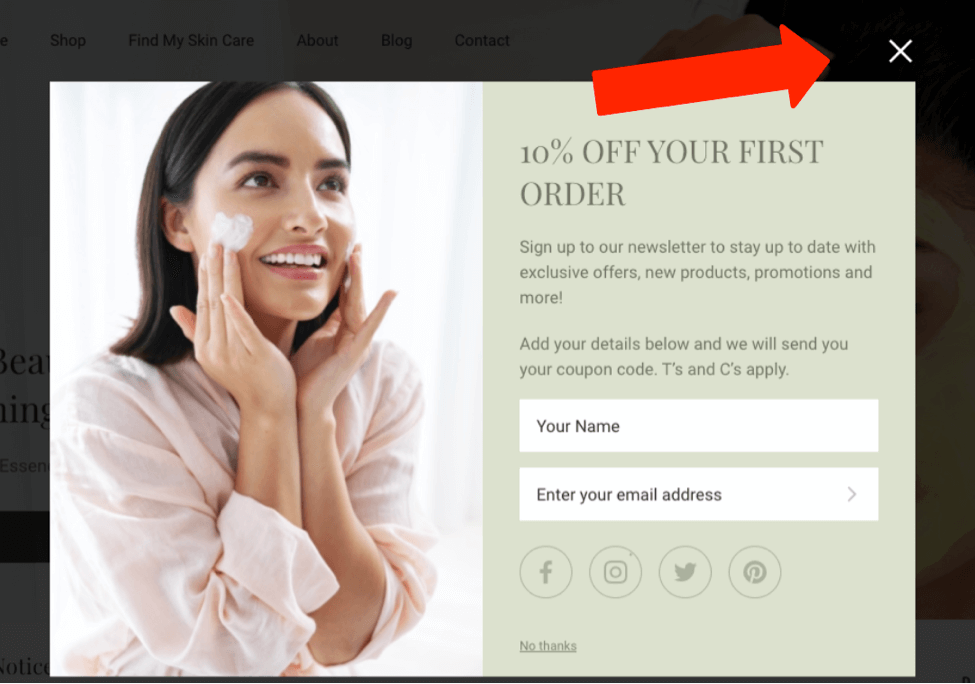The height and width of the screenshot is (684, 975).
Task: Click the newsletter sign-up description text
Action: [698, 272]
